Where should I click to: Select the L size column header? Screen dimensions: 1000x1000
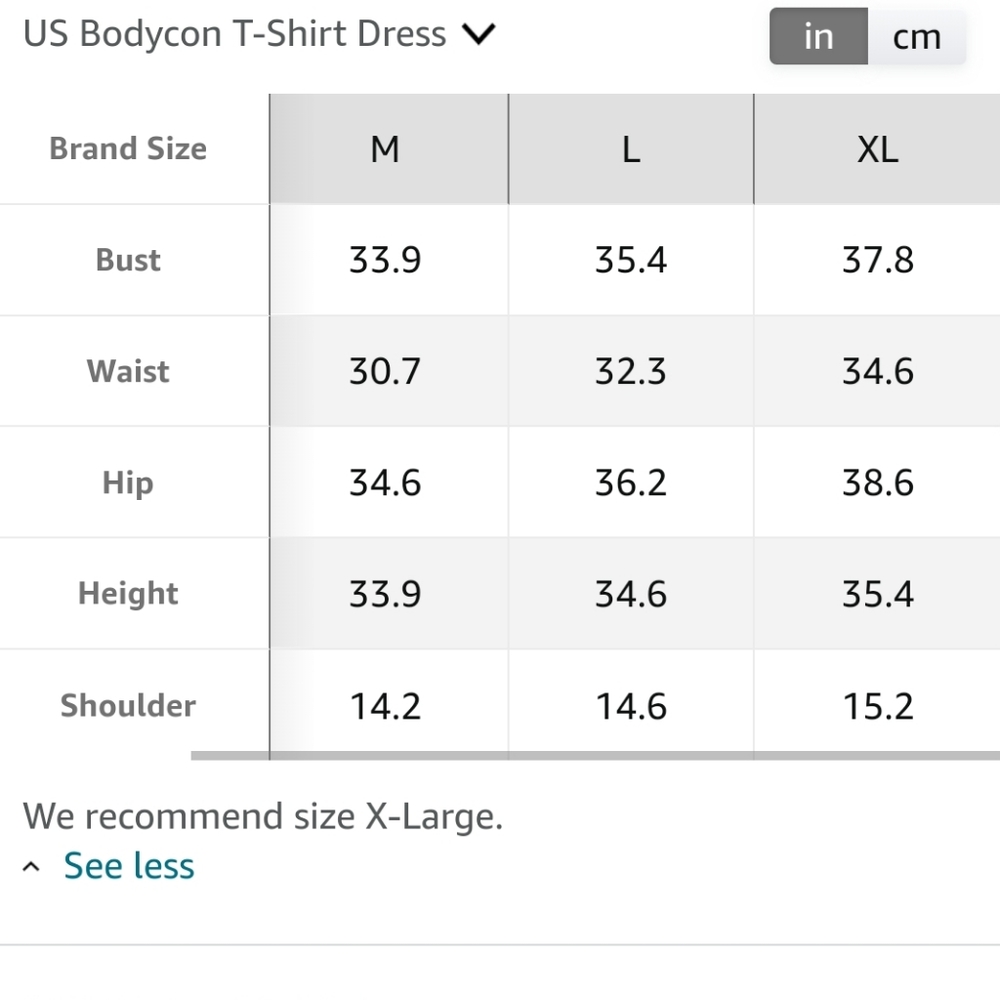click(x=630, y=150)
